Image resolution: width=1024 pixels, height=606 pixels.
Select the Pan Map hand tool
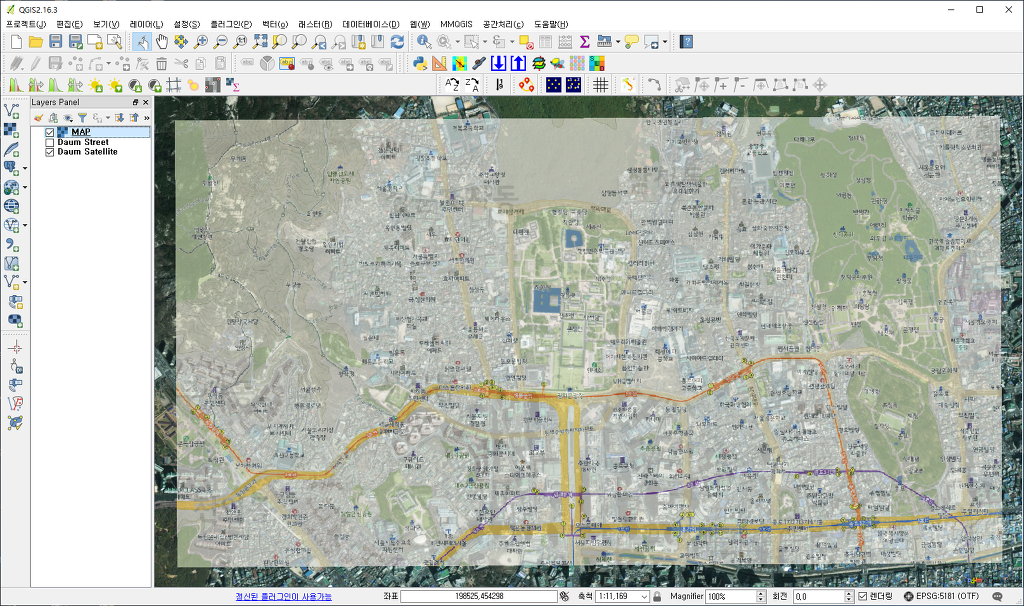click(x=161, y=42)
